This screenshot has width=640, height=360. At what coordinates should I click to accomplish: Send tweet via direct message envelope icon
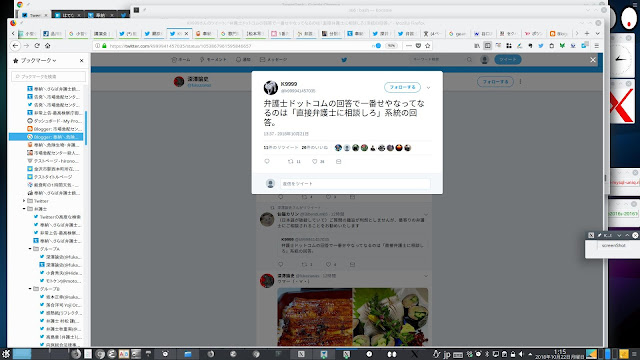tap(338, 162)
